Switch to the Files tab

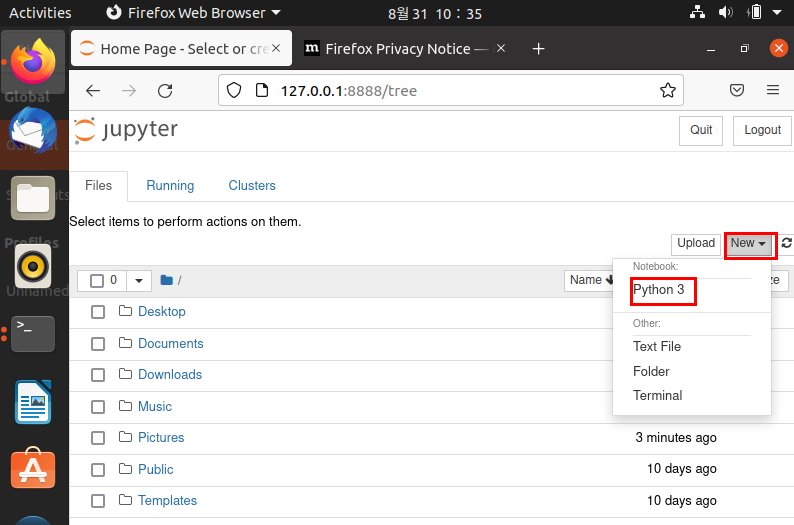[98, 185]
